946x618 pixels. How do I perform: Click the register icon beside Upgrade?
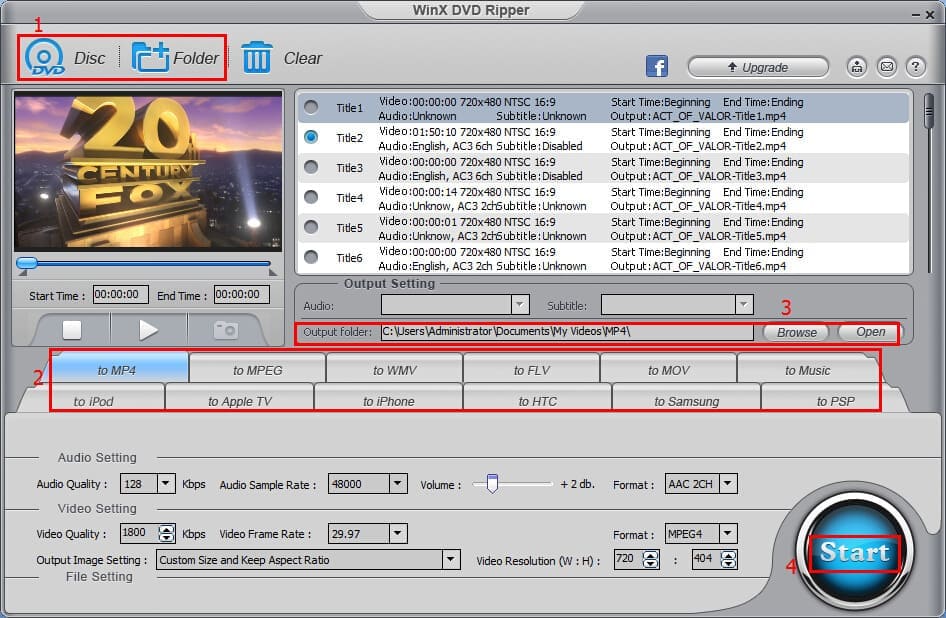click(x=857, y=66)
